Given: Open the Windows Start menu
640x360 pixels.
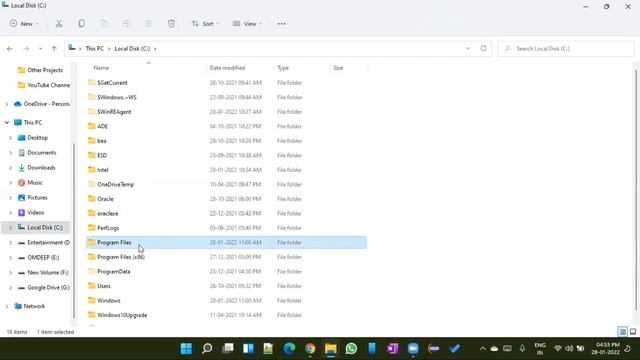Looking at the screenshot, I should tap(186, 348).
